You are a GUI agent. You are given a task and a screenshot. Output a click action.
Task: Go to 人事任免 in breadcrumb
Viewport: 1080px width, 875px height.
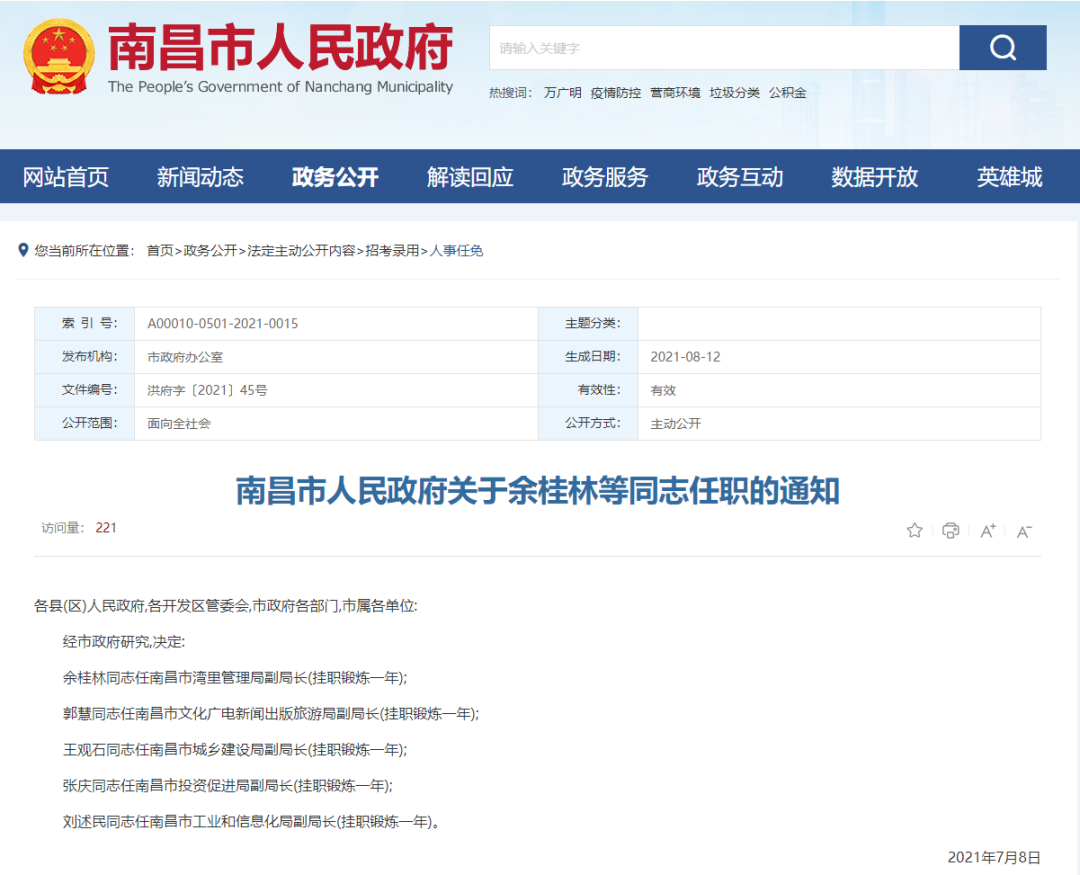[456, 251]
